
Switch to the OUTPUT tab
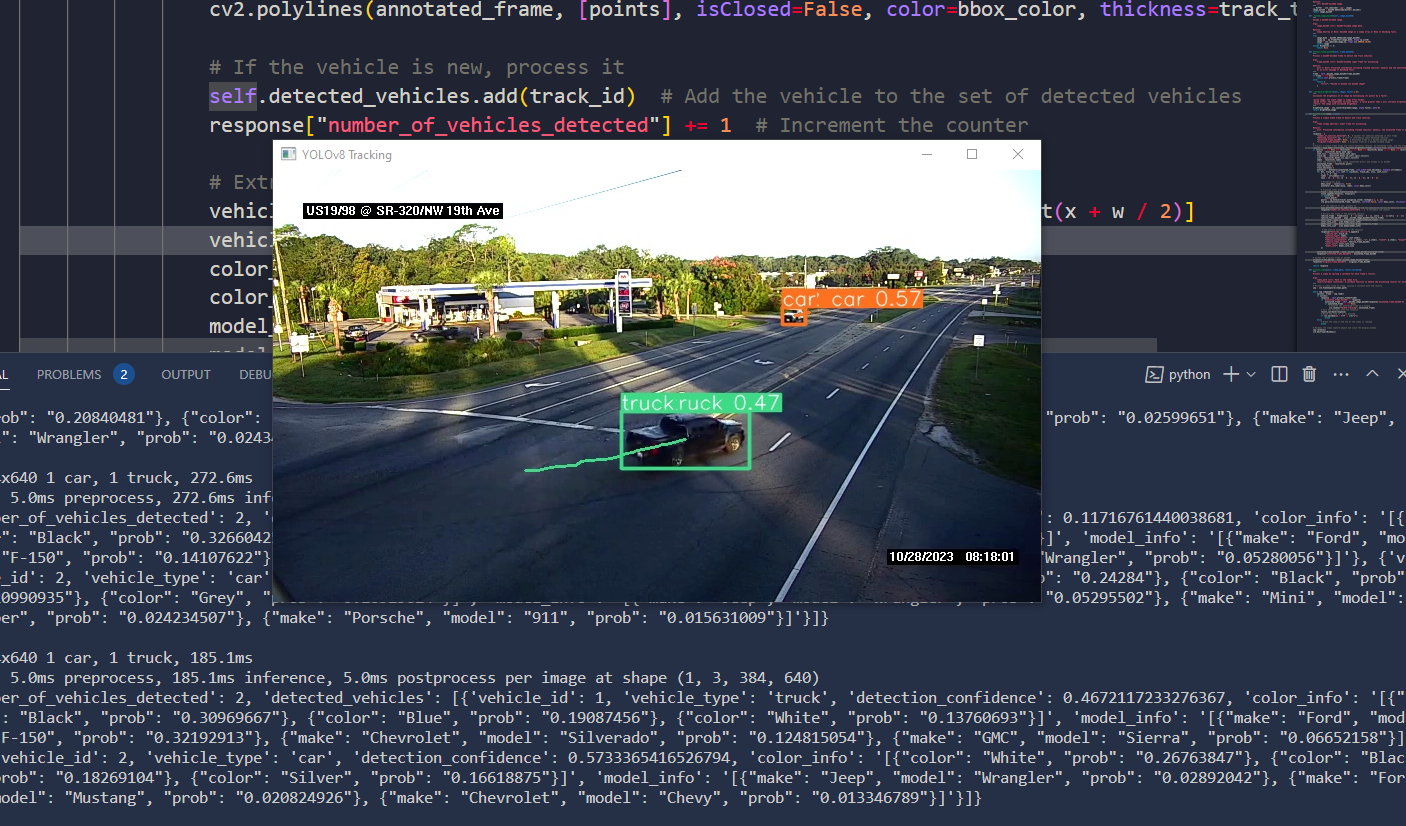coord(186,375)
